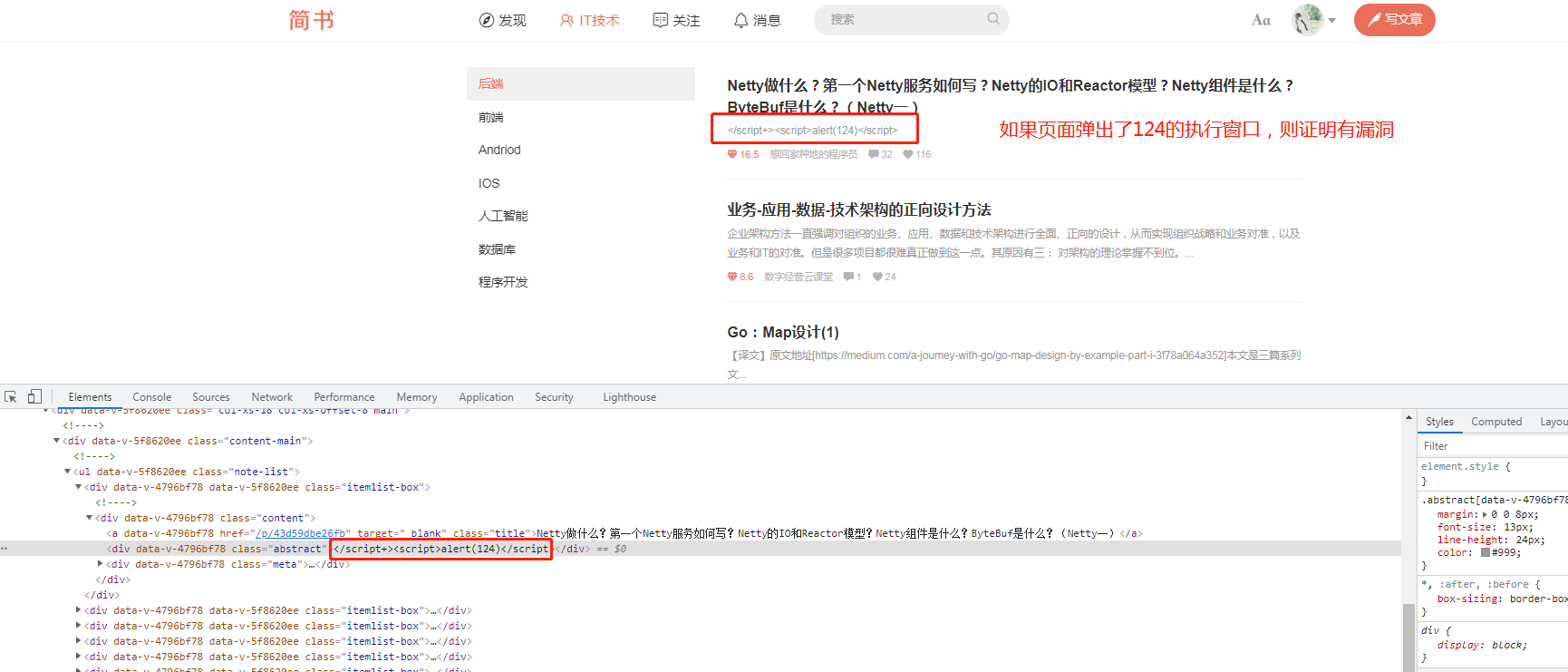1568x672 pixels.
Task: Activate the DevTools inspect element icon
Action: click(x=11, y=396)
